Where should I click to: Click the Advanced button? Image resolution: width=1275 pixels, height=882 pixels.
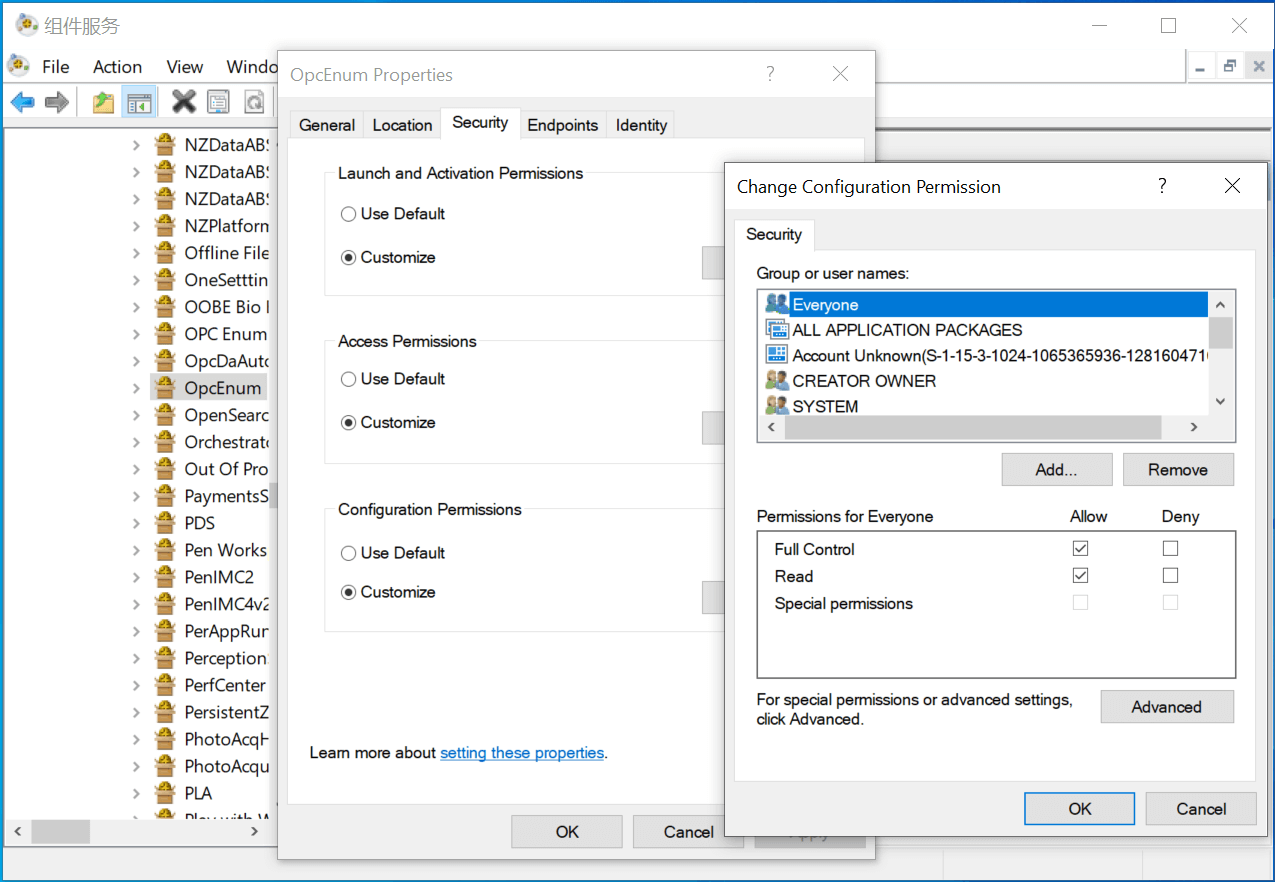click(x=1166, y=707)
